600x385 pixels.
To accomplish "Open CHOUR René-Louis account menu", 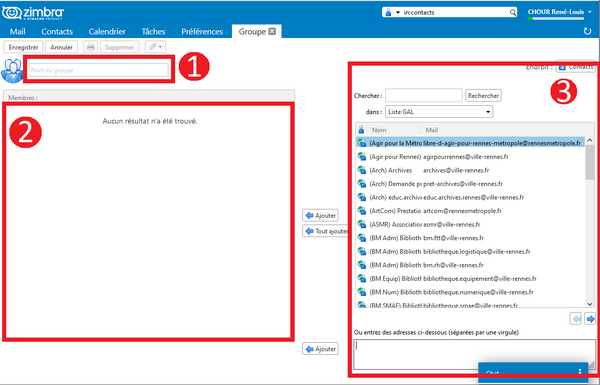I will point(559,12).
